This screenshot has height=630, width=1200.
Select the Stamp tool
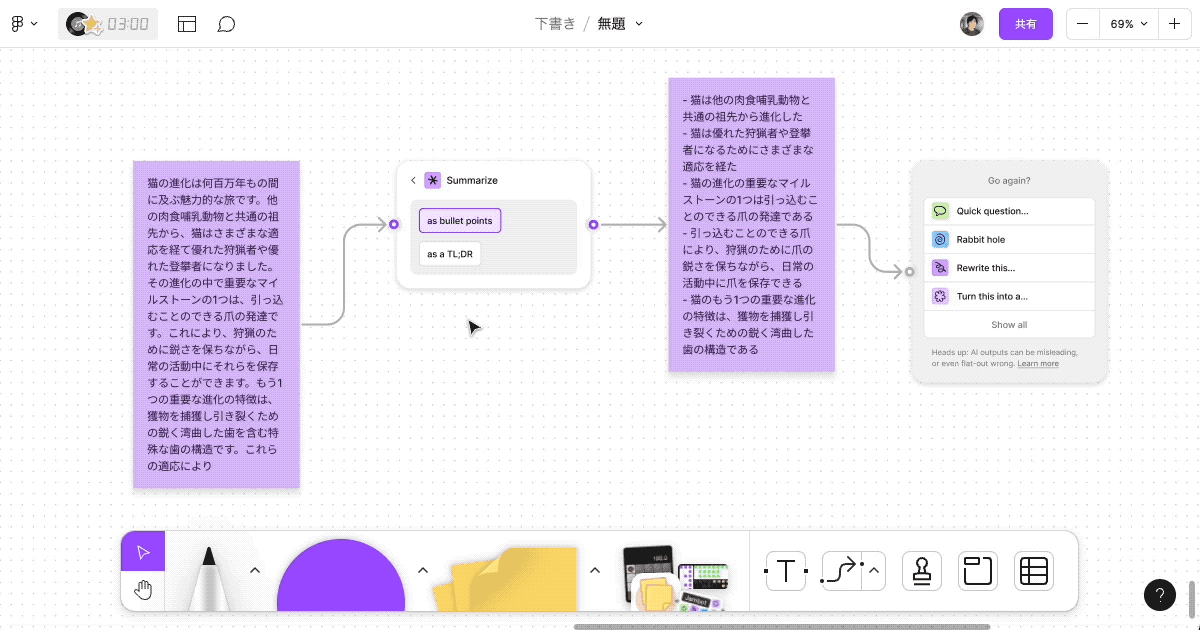pyautogui.click(x=921, y=571)
